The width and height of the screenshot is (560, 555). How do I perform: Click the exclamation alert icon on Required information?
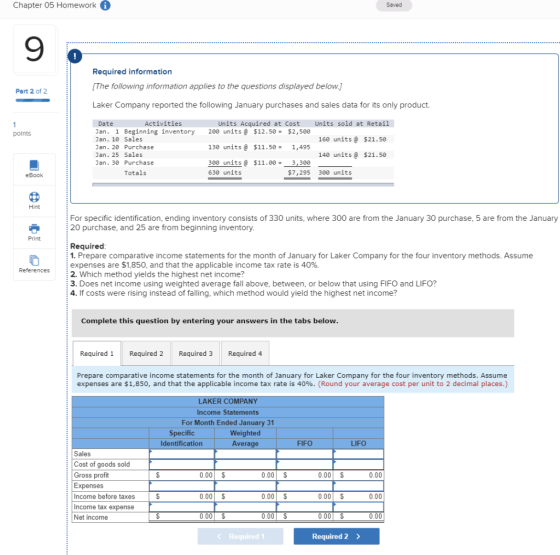tap(75, 56)
